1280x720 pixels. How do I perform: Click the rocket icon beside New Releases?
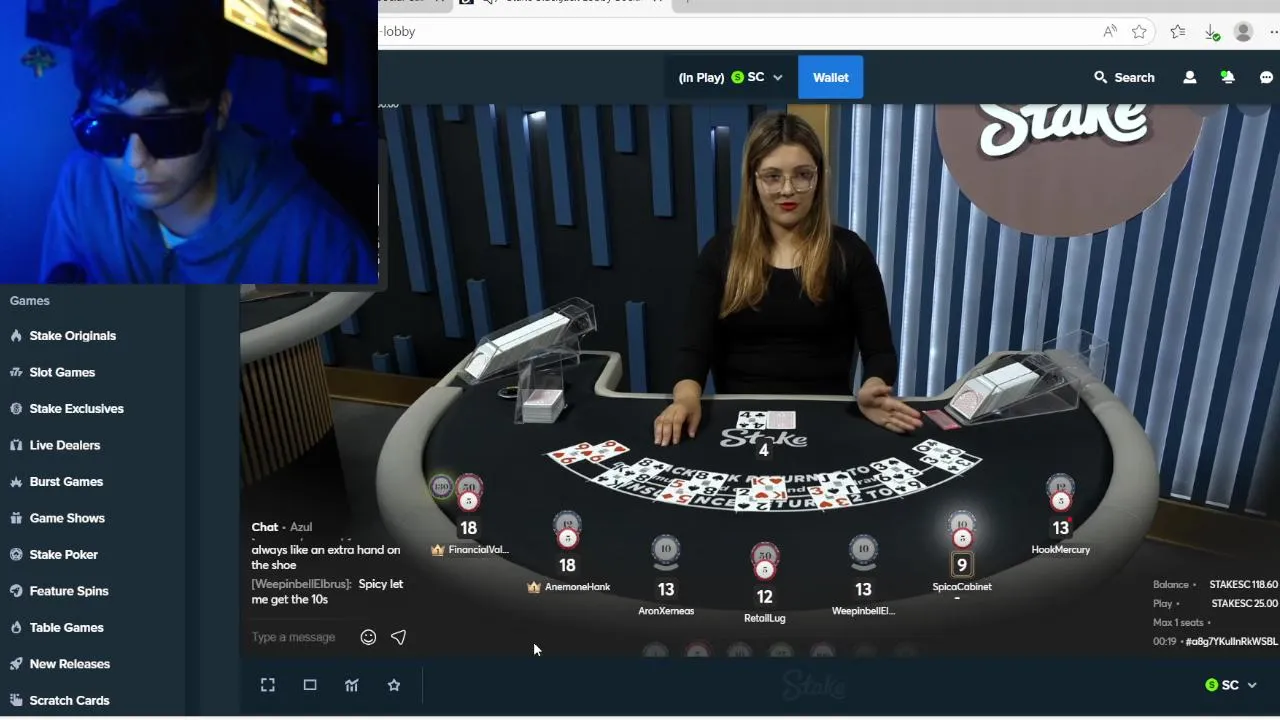pos(16,664)
